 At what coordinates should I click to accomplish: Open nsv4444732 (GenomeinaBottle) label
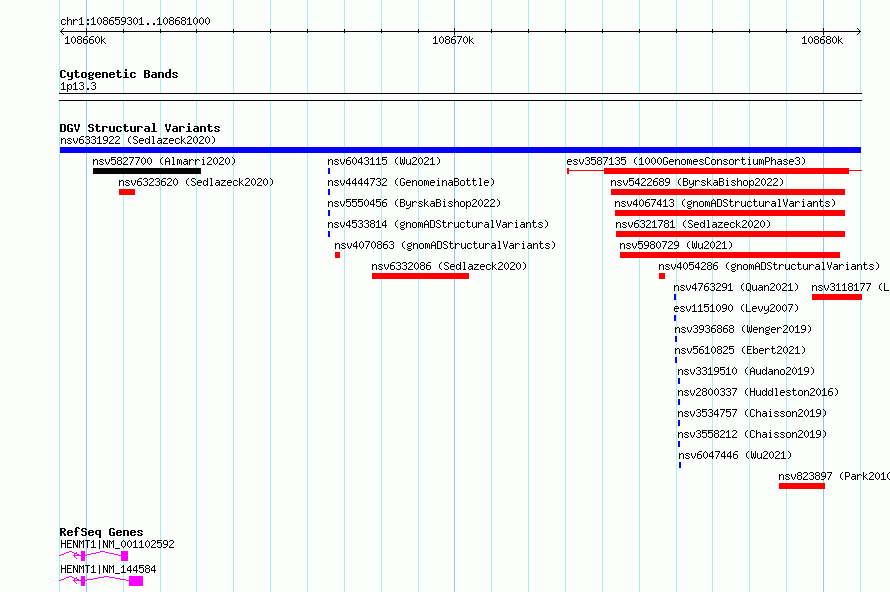pyautogui.click(x=411, y=182)
